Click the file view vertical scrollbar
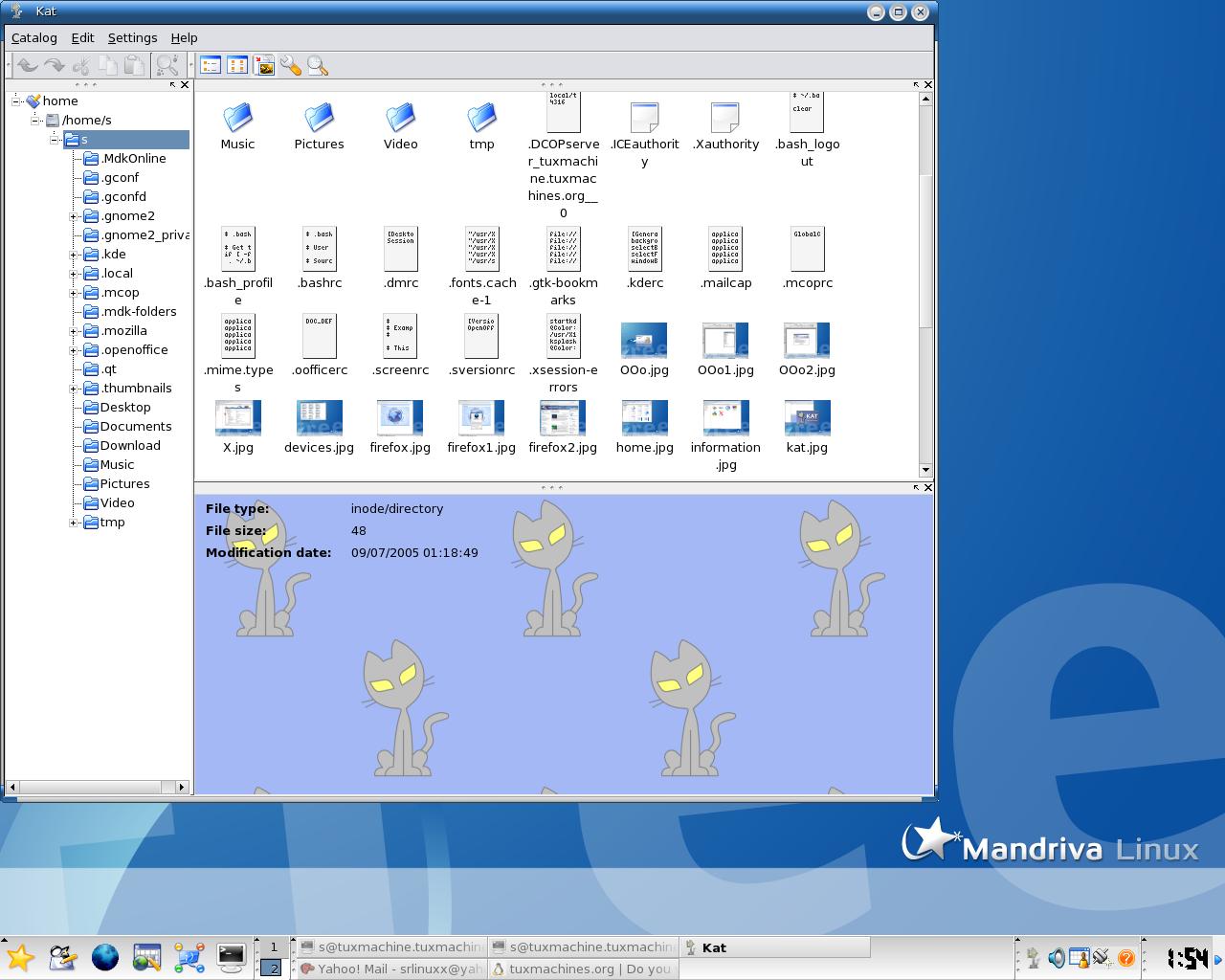 click(x=925, y=278)
